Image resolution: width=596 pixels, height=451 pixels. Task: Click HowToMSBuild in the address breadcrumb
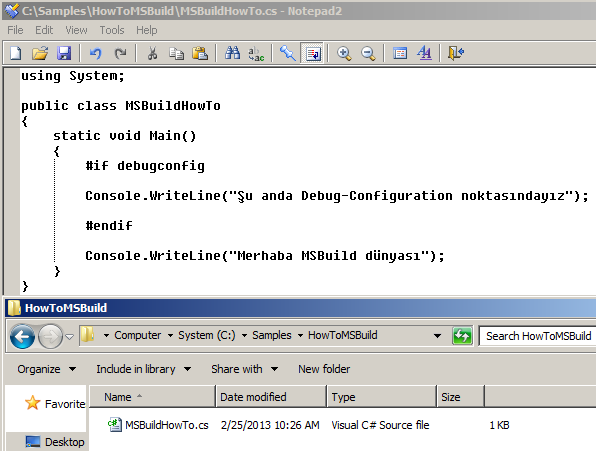pos(342,335)
